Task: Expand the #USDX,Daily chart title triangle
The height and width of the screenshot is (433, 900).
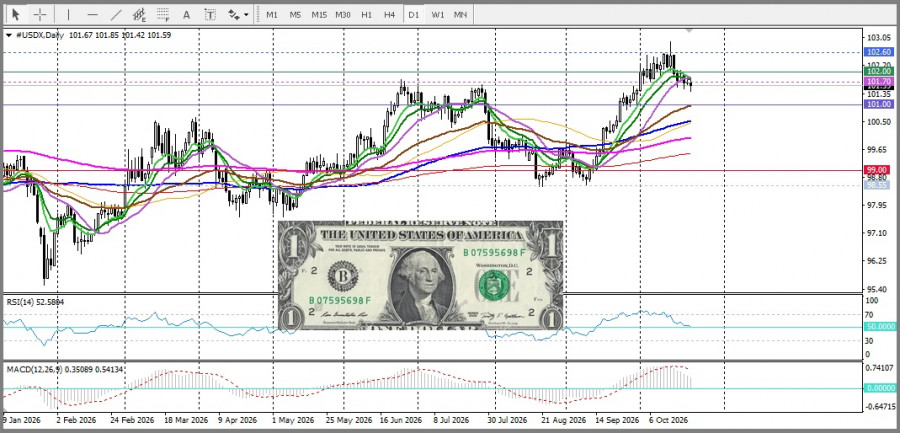Action: pyautogui.click(x=8, y=35)
